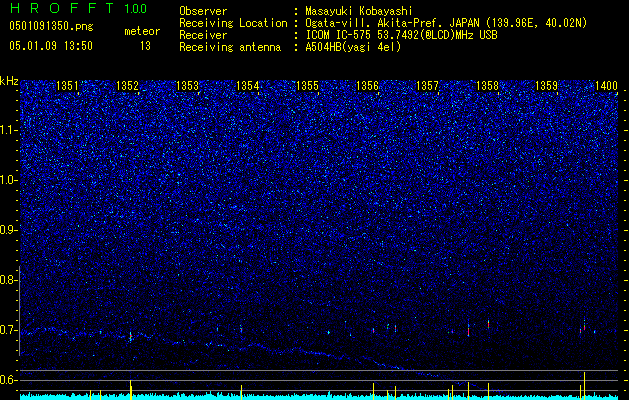Click the kHz frequency axis unit label
Image resolution: width=629 pixels, height=400 pixels.
[x=9, y=81]
